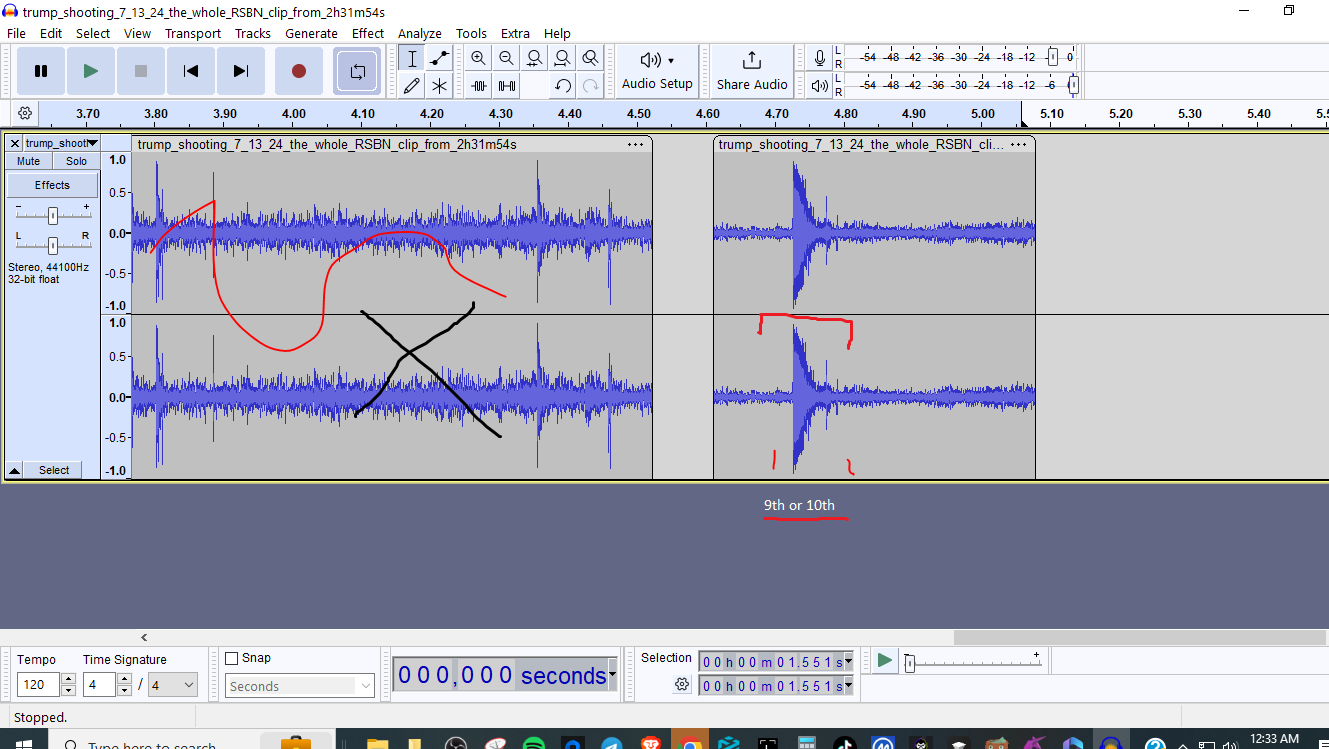Click the horizontal scrollbar left arrow
The height and width of the screenshot is (749, 1329).
pyautogui.click(x=144, y=637)
